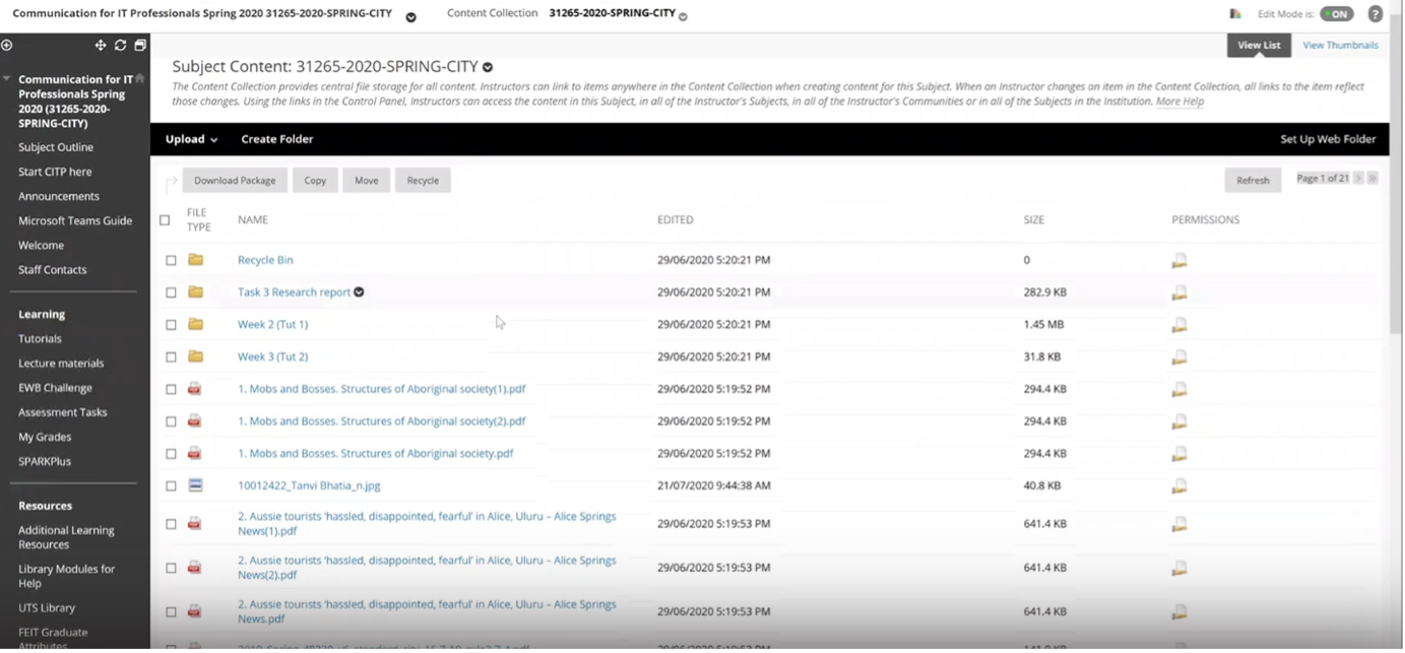Open the More Help link
1405x653 pixels.
[1180, 101]
